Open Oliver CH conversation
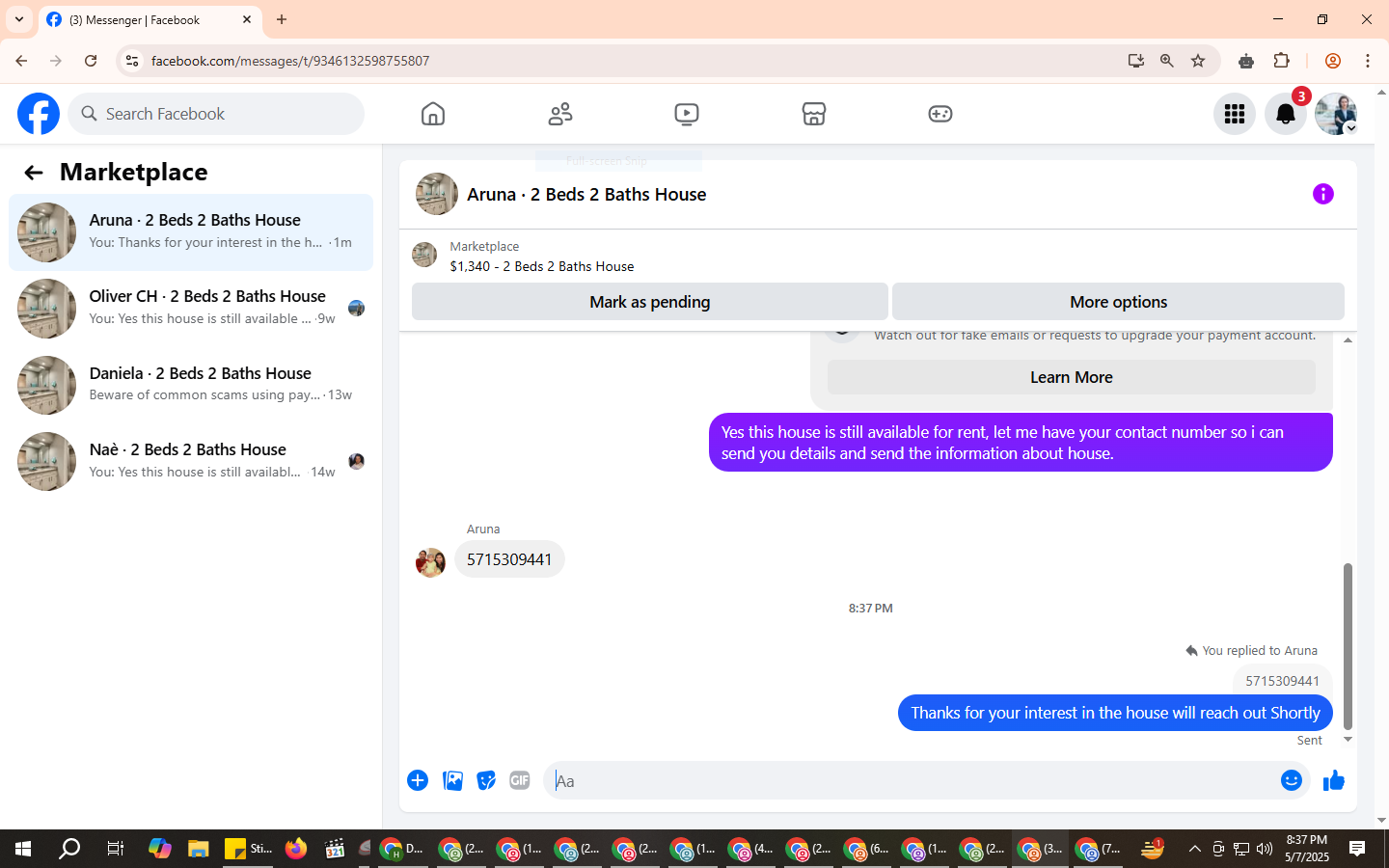This screenshot has height=868, width=1389. [191, 309]
